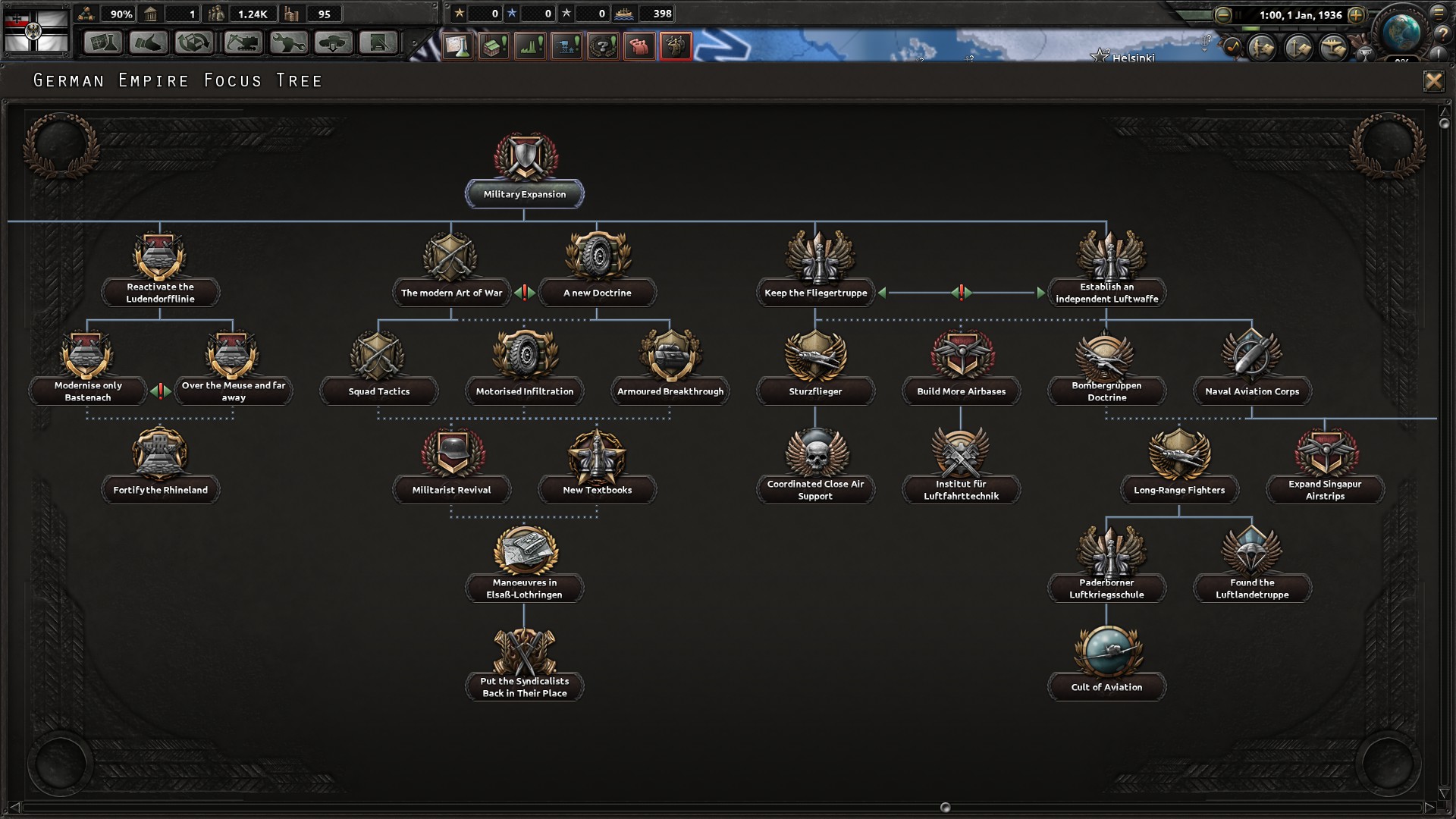
Task: Increase game speed with plus button
Action: (1356, 15)
